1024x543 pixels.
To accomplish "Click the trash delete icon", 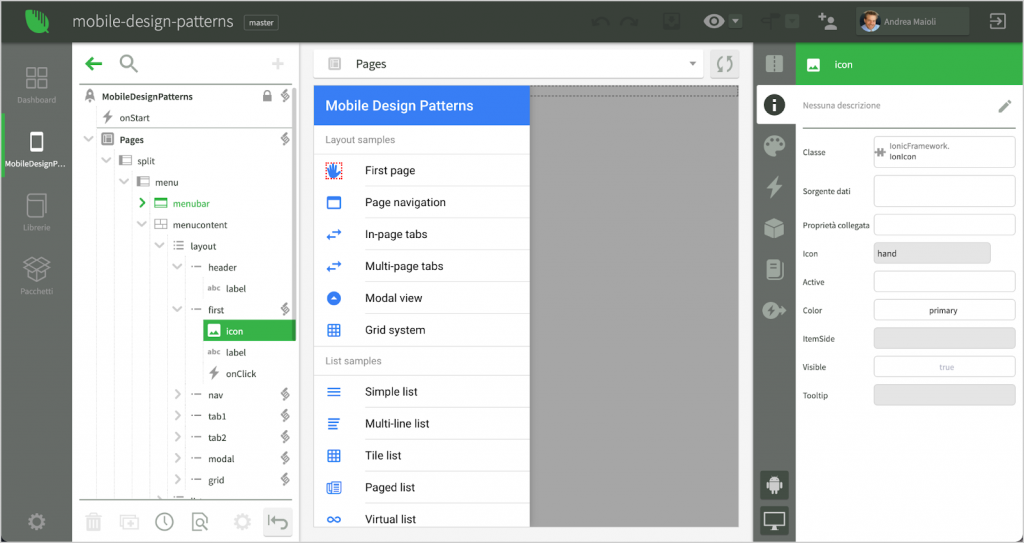I will pyautogui.click(x=94, y=521).
